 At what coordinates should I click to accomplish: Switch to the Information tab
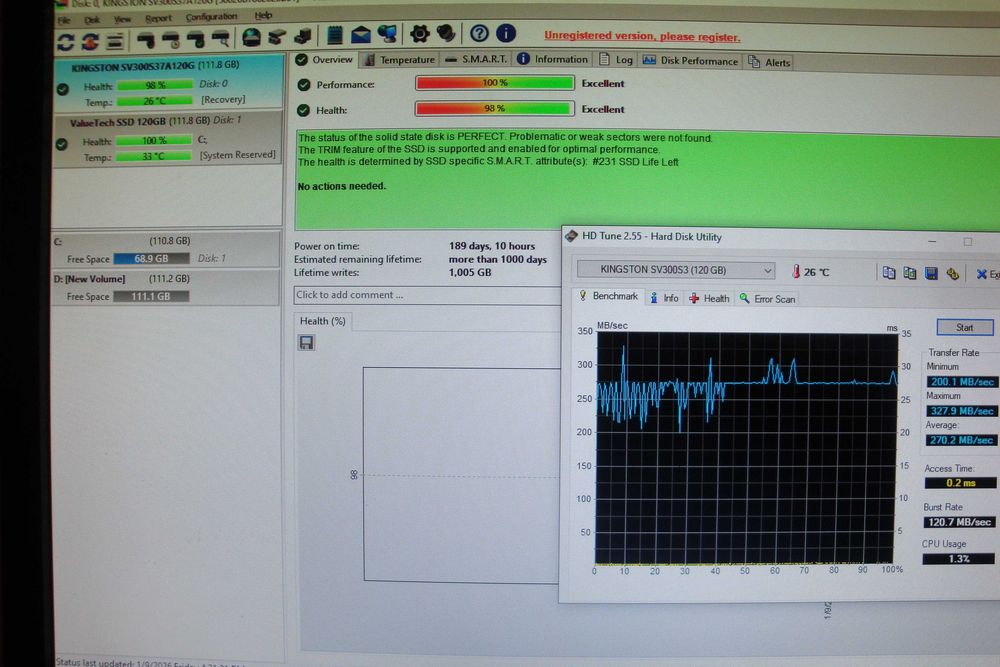(x=552, y=59)
